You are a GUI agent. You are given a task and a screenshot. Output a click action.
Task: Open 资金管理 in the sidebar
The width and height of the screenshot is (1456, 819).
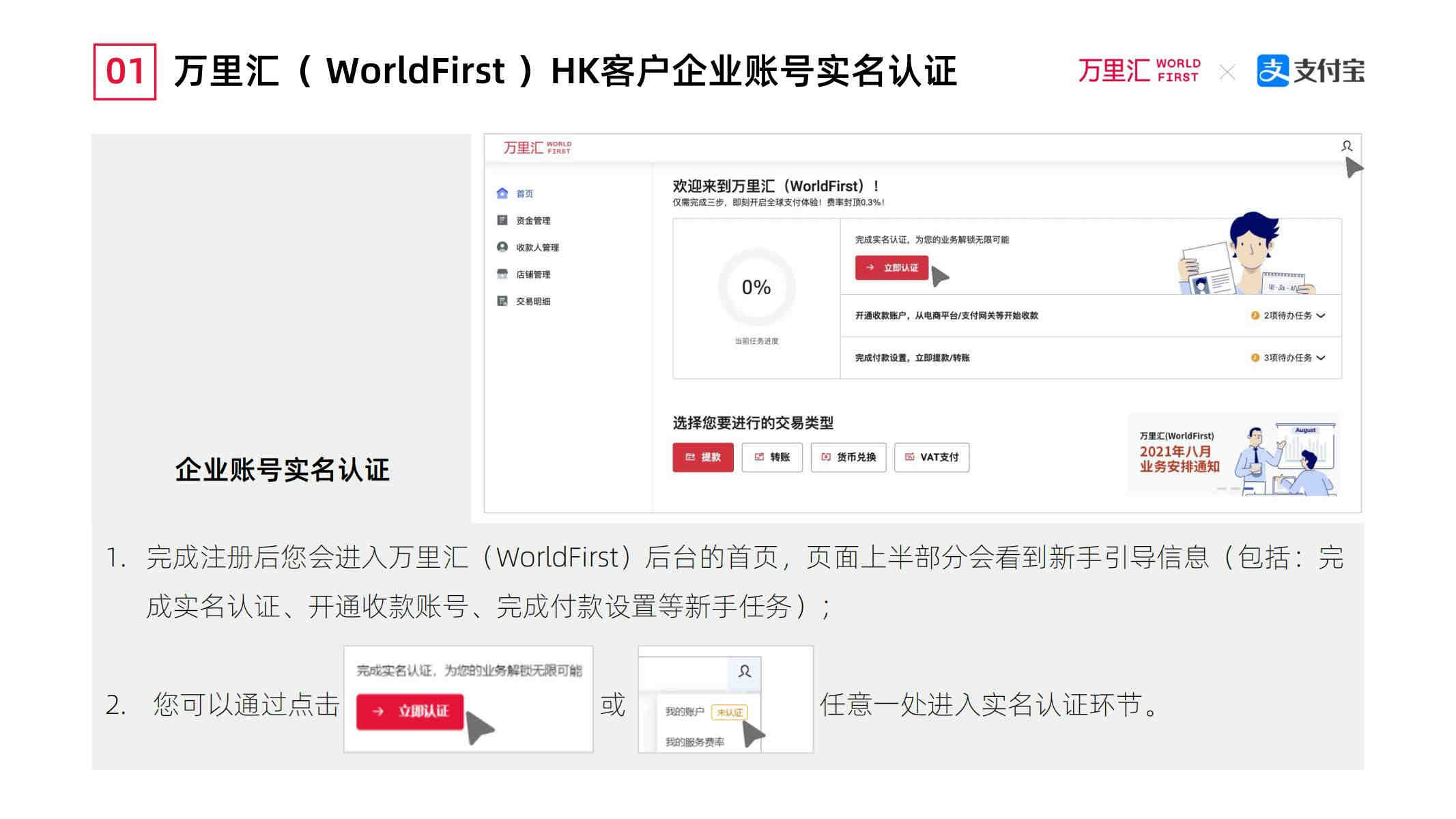pos(533,220)
